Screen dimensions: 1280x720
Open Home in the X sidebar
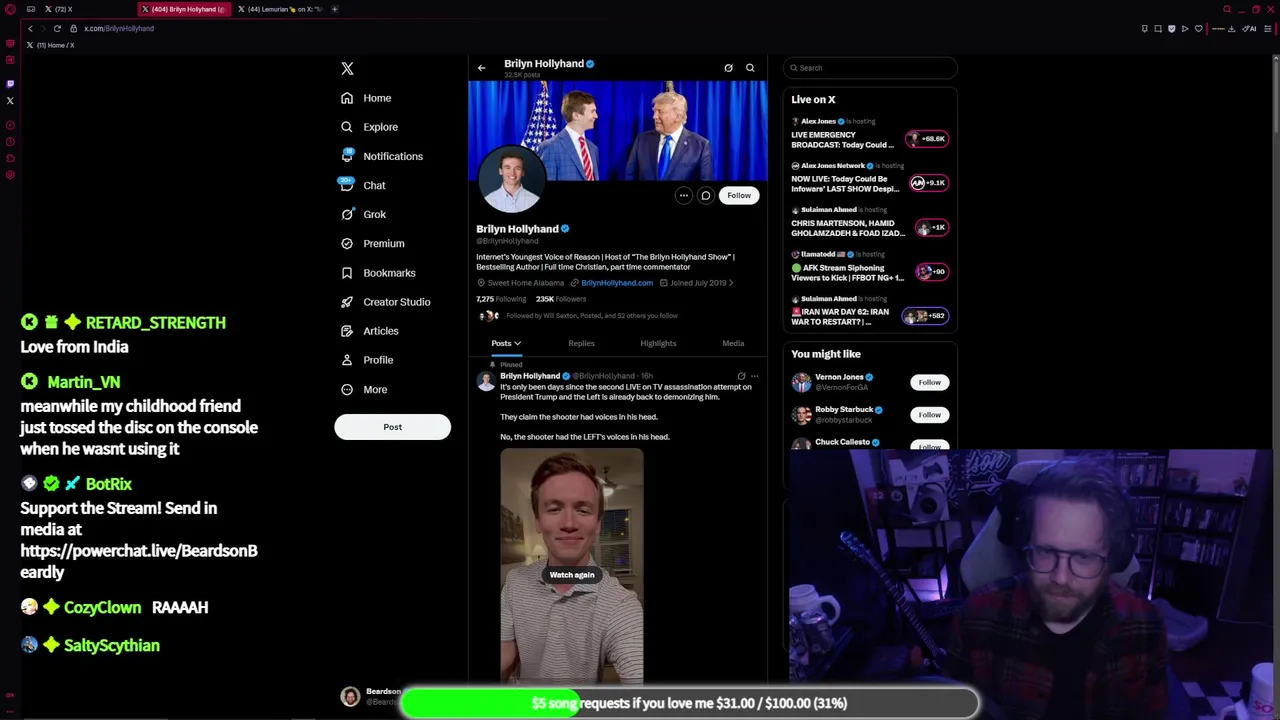click(x=365, y=98)
